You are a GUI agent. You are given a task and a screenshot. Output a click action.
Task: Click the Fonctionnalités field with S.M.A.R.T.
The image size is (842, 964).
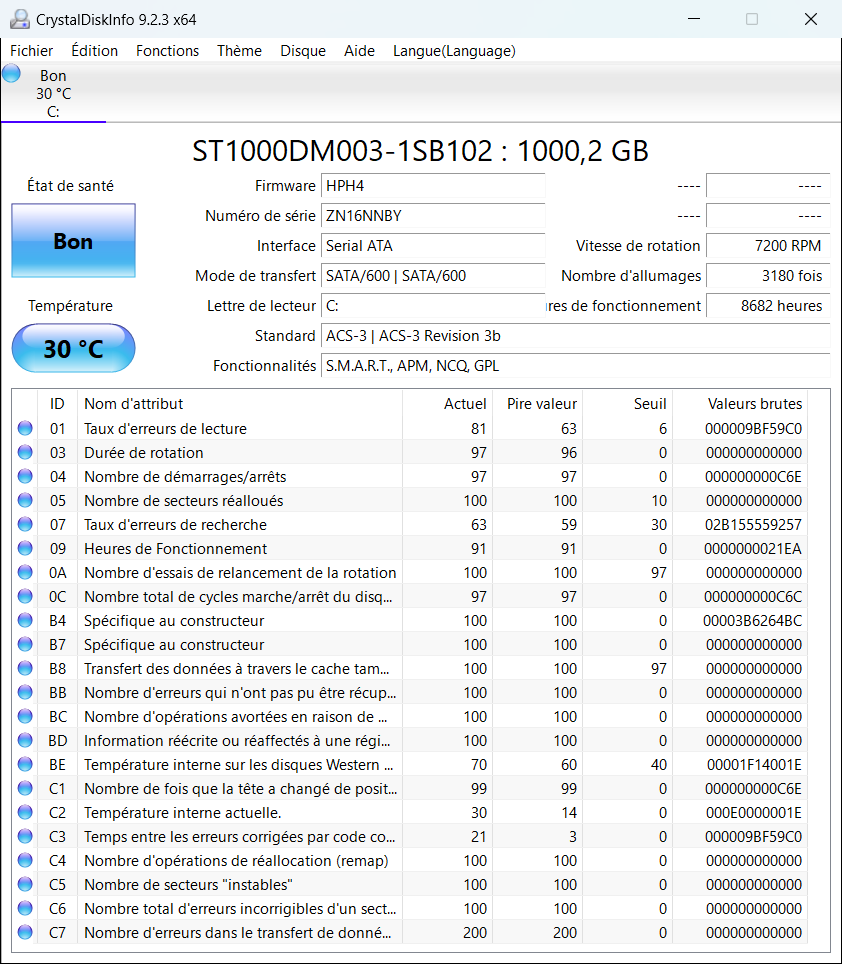575,366
